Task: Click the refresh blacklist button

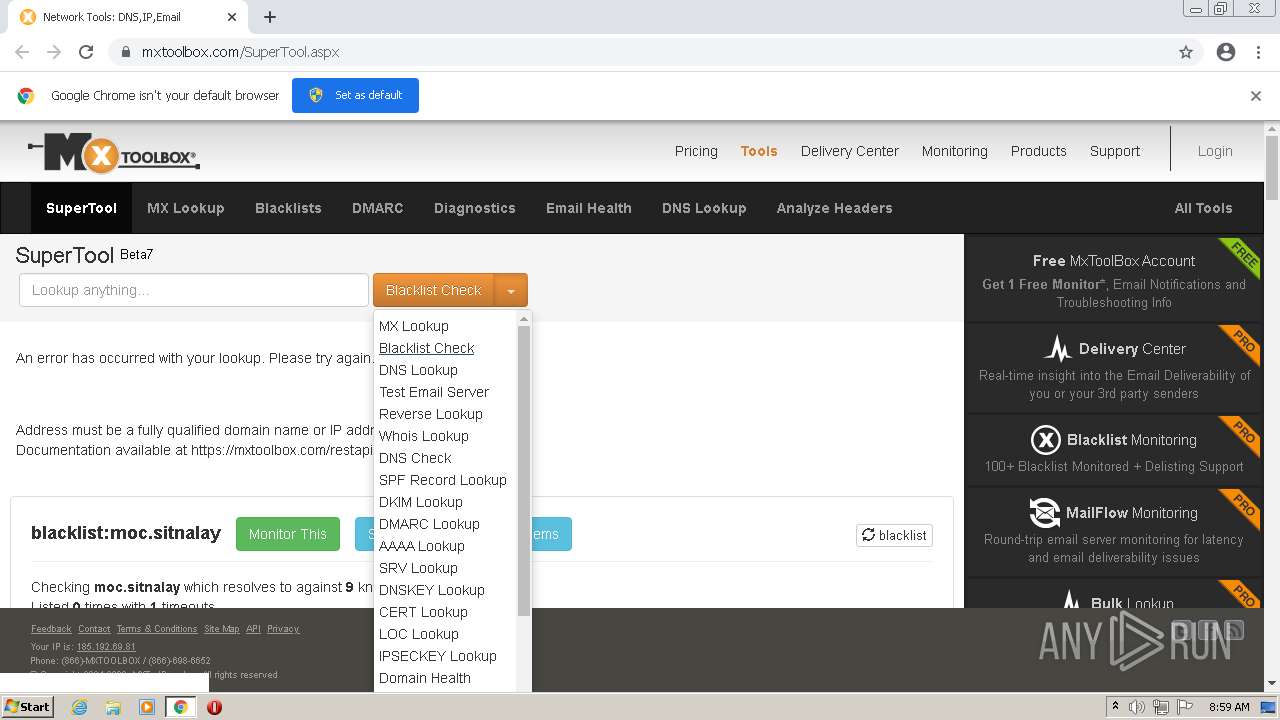Action: click(x=894, y=535)
